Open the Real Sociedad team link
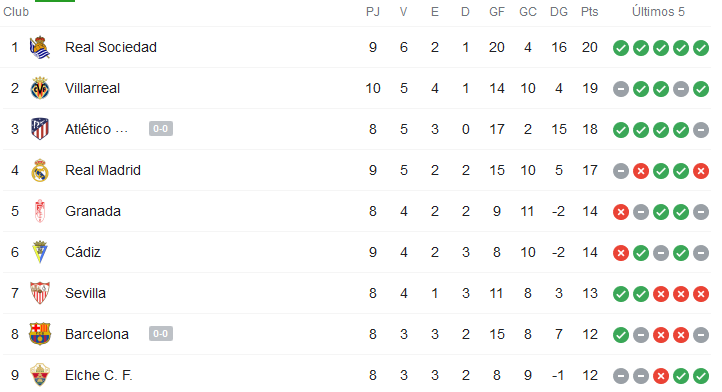 point(111,47)
